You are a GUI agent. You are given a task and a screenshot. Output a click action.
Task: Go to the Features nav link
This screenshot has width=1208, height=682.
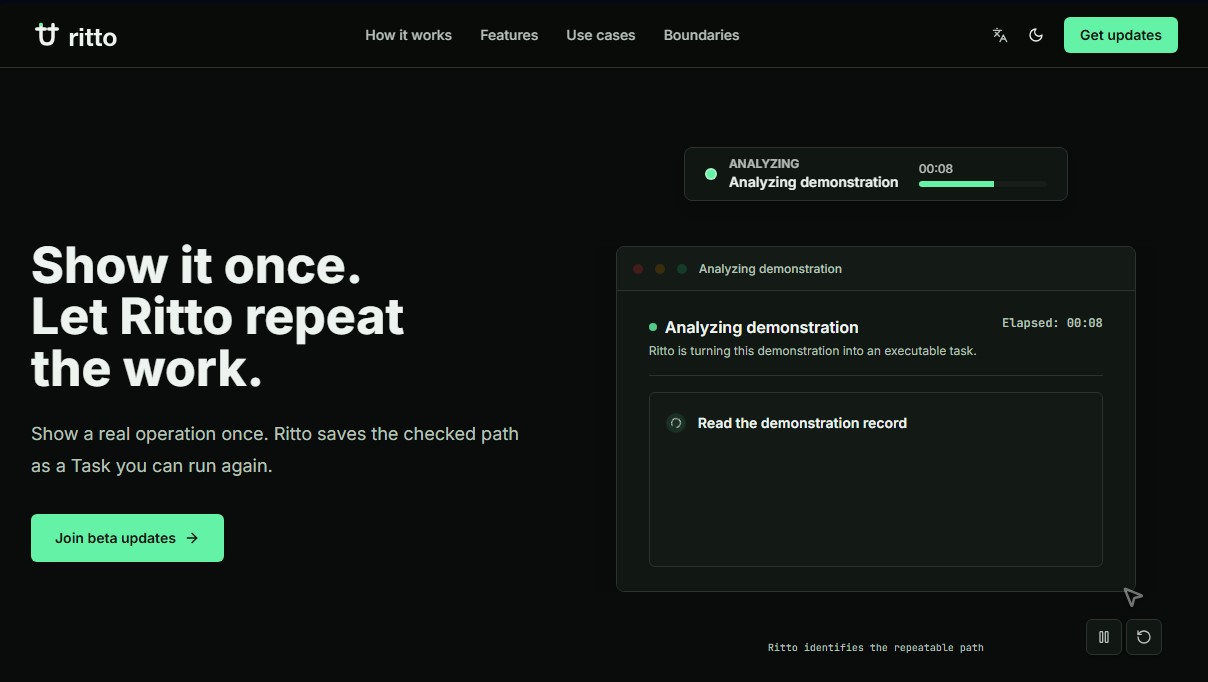509,35
